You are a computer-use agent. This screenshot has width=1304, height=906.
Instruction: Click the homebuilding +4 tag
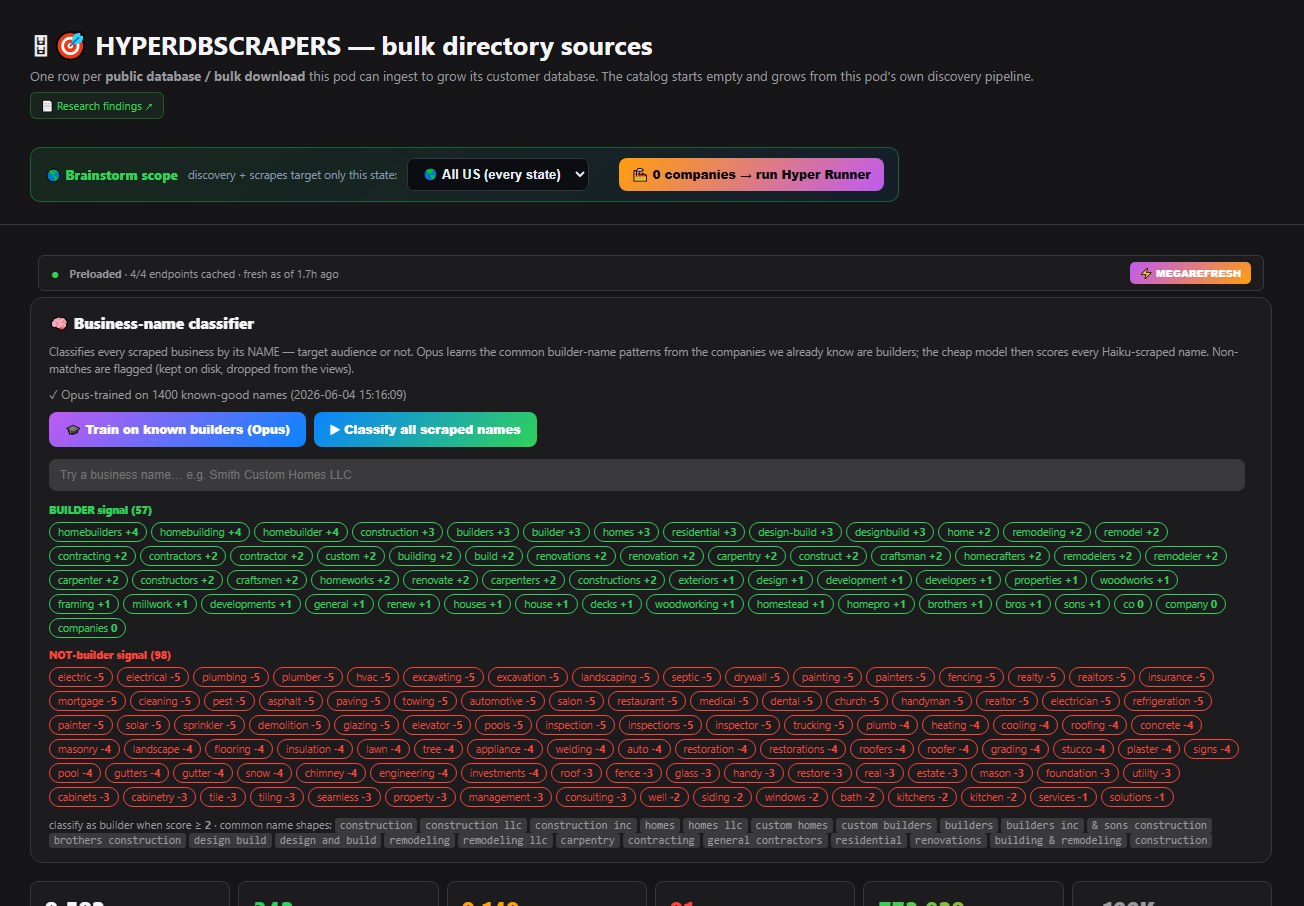(x=200, y=532)
